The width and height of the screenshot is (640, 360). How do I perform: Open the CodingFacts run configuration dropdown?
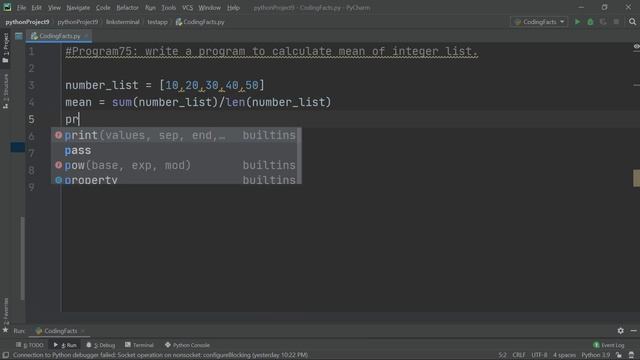coord(539,22)
